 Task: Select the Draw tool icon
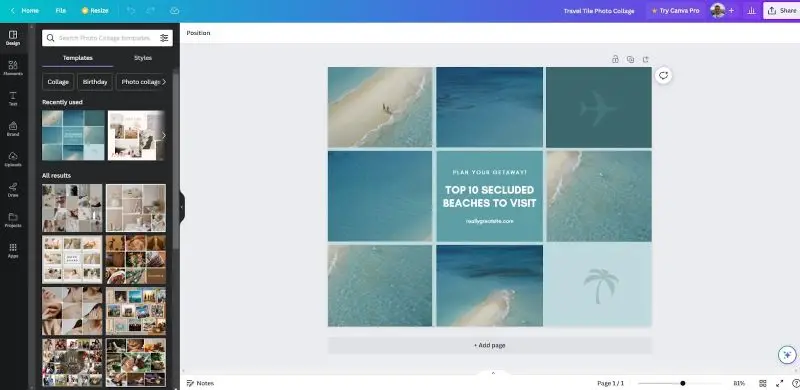tap(13, 189)
